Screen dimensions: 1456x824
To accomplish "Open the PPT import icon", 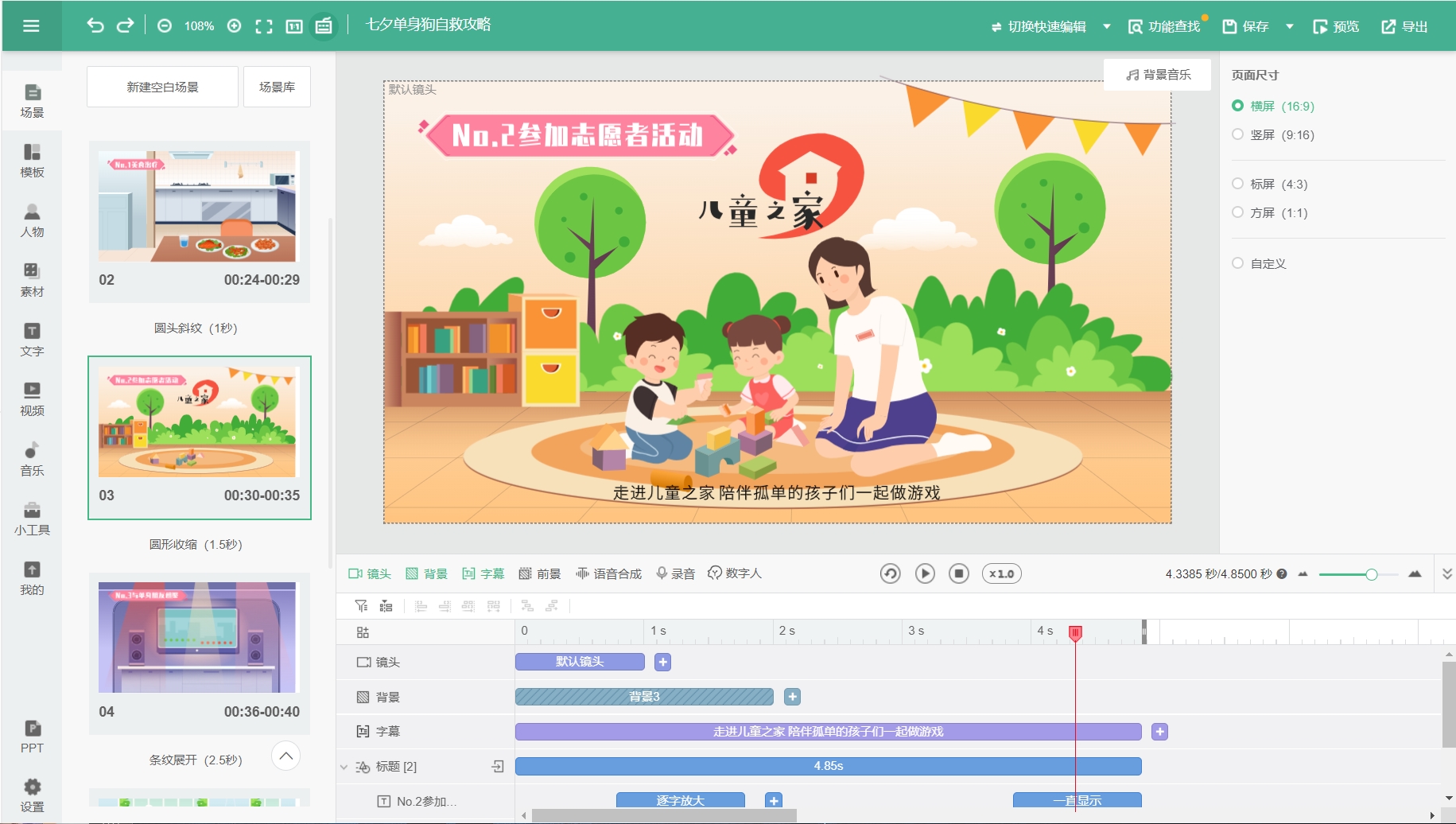I will pos(32,737).
